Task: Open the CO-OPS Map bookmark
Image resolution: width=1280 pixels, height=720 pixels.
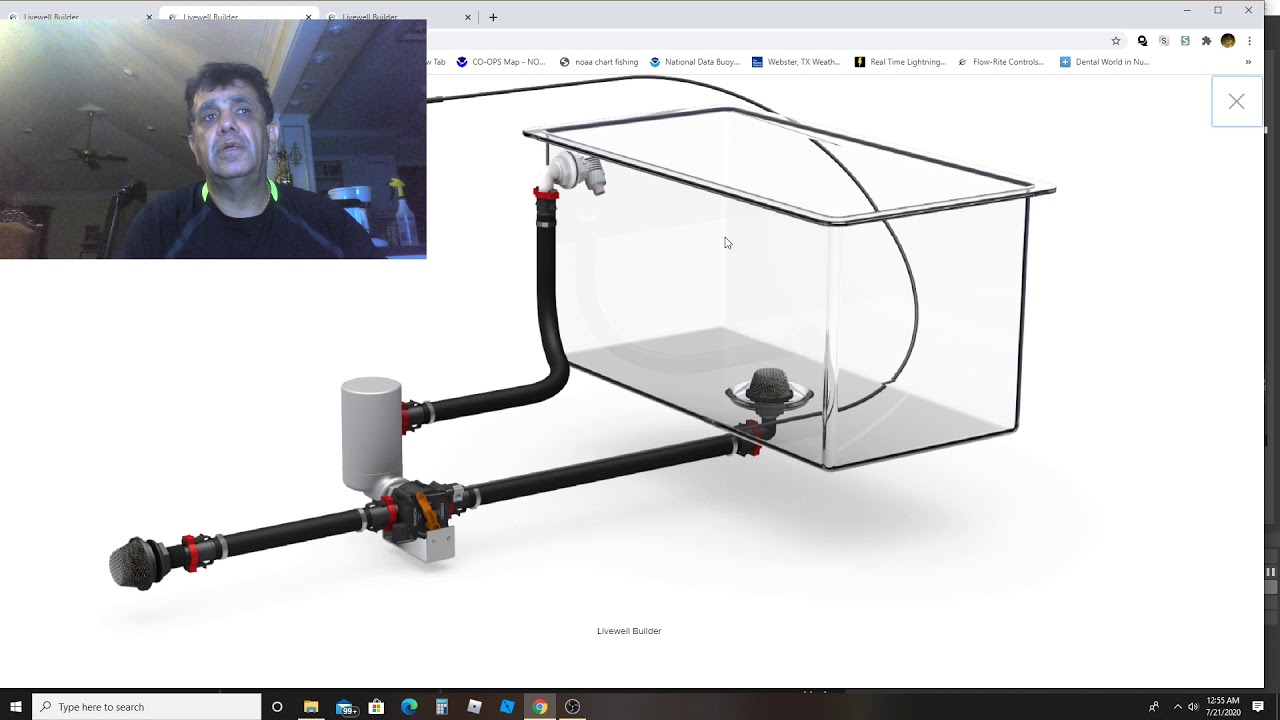Action: [501, 62]
